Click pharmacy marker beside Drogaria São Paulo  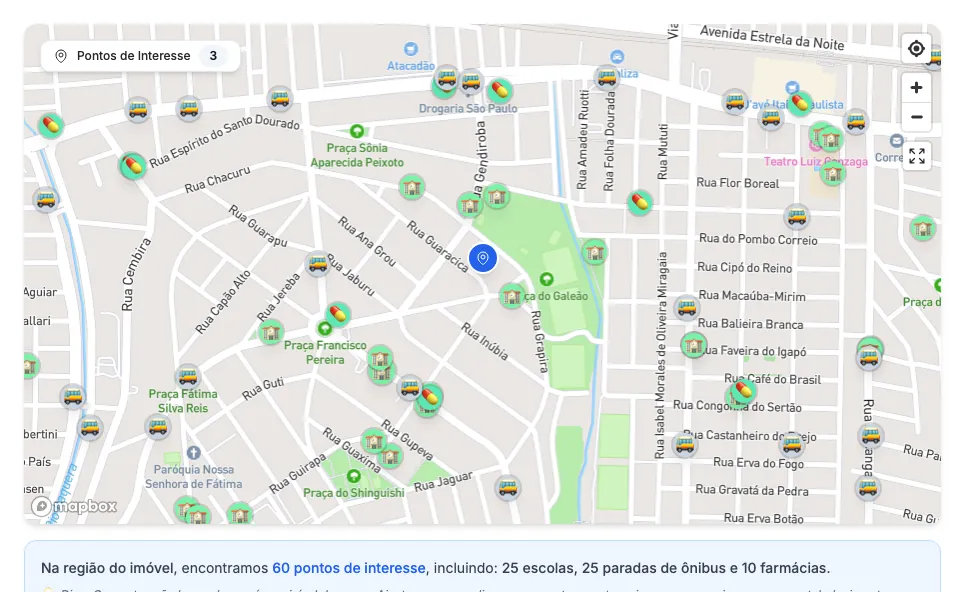coord(500,90)
